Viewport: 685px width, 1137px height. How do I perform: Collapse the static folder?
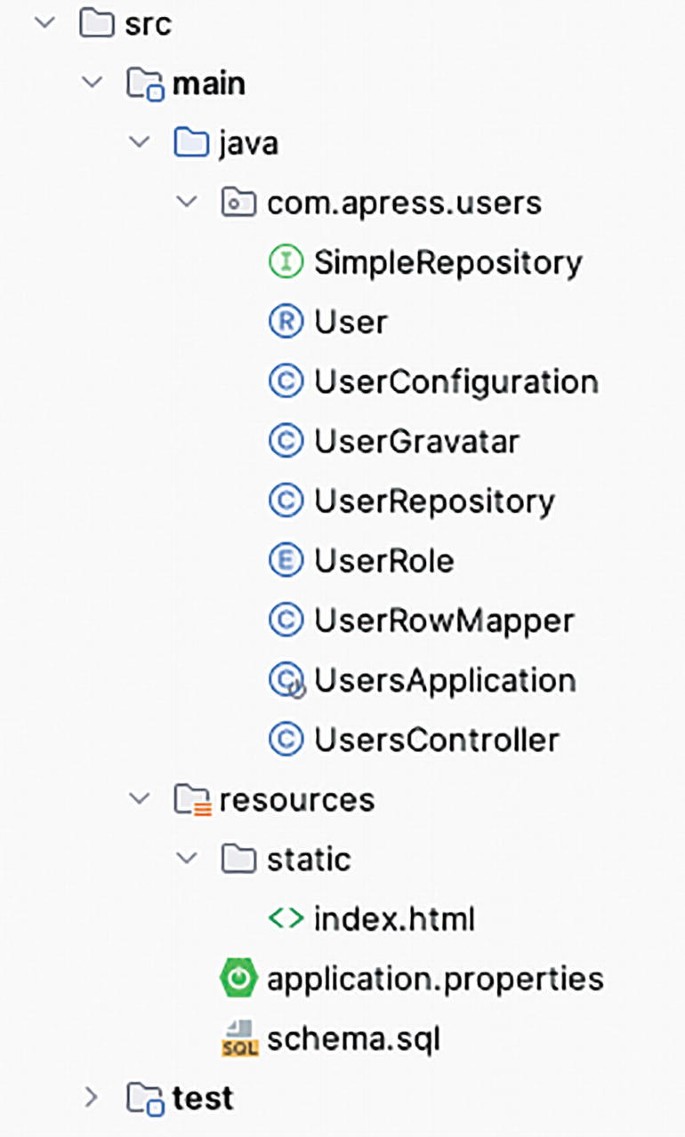pos(188,859)
